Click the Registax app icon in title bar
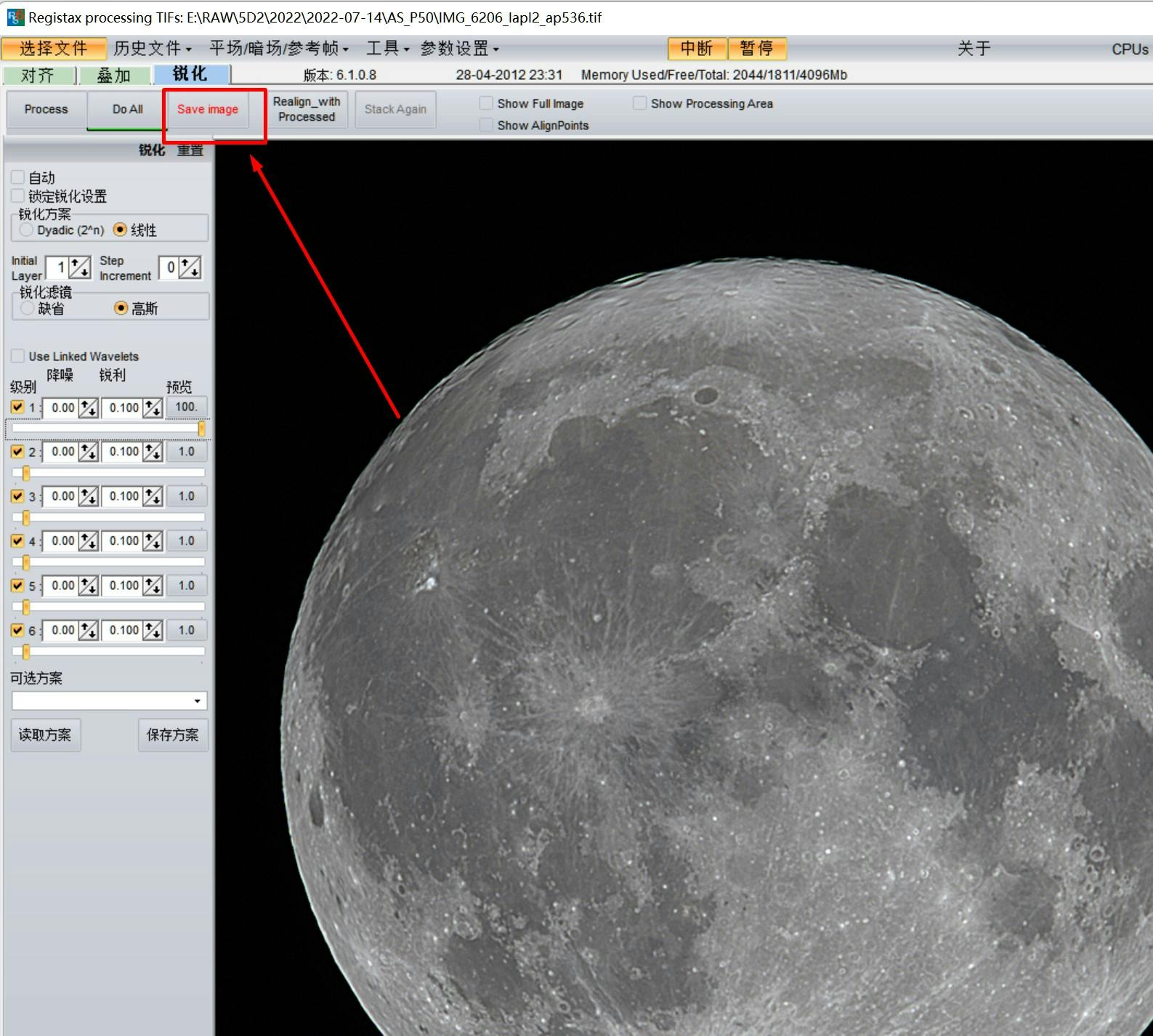 (15, 17)
